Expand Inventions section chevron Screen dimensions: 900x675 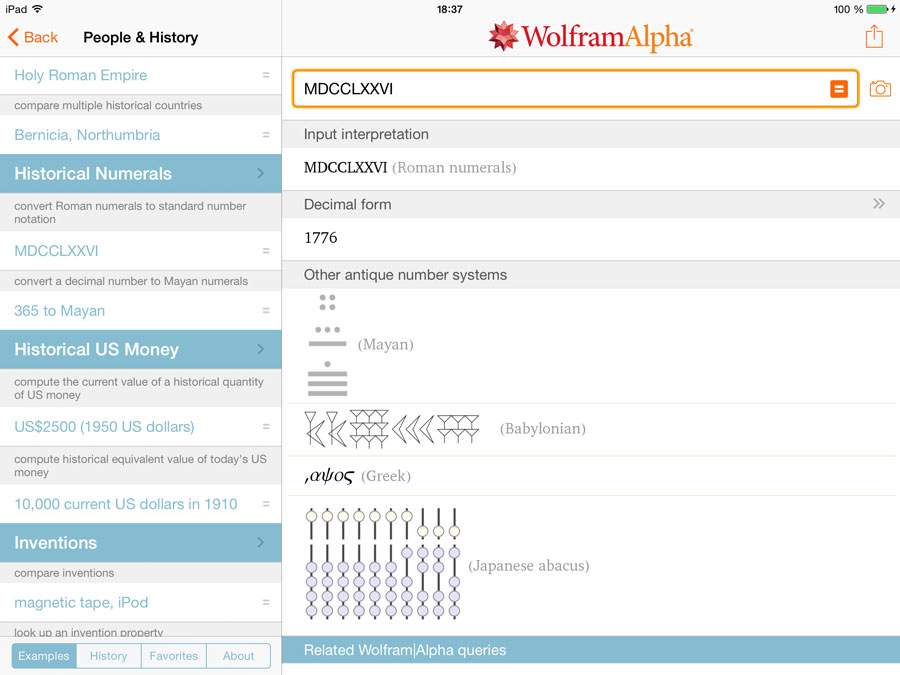pyautogui.click(x=261, y=542)
